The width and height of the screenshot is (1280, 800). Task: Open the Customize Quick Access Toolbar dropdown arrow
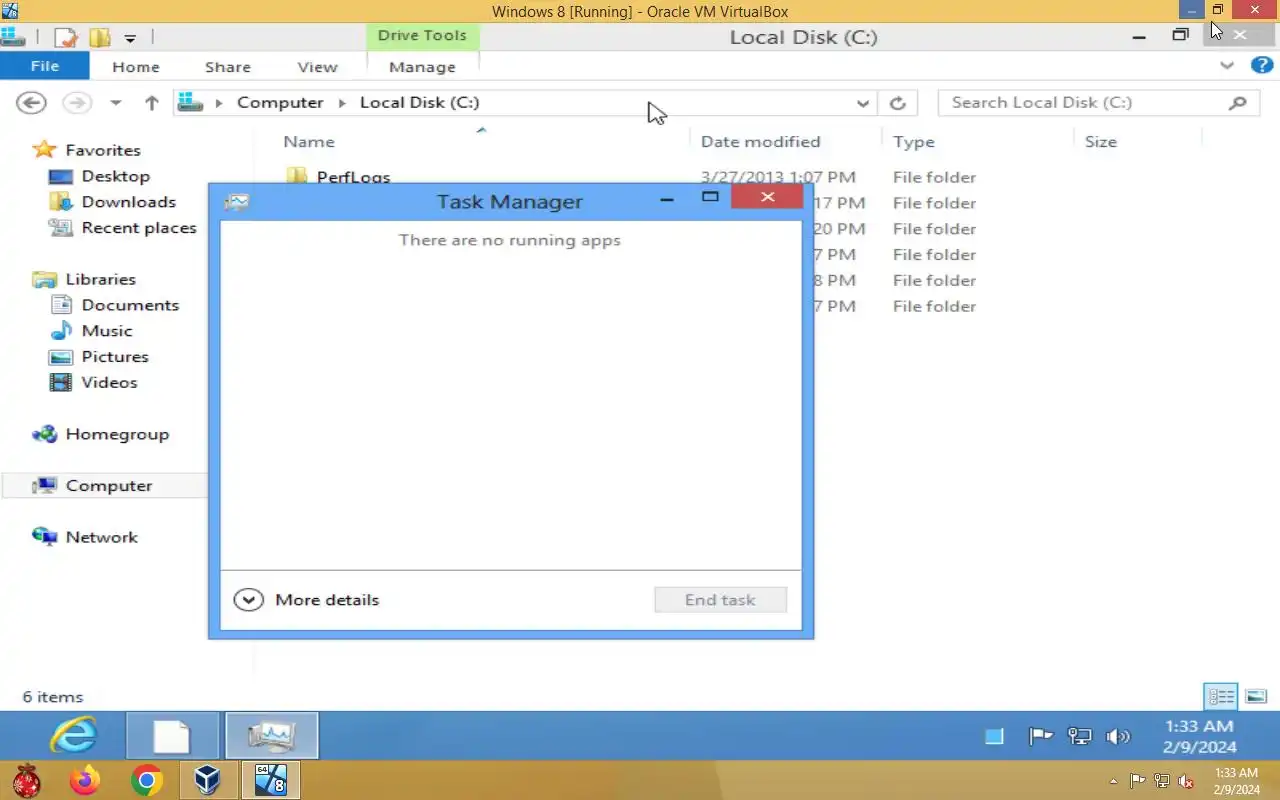[130, 39]
